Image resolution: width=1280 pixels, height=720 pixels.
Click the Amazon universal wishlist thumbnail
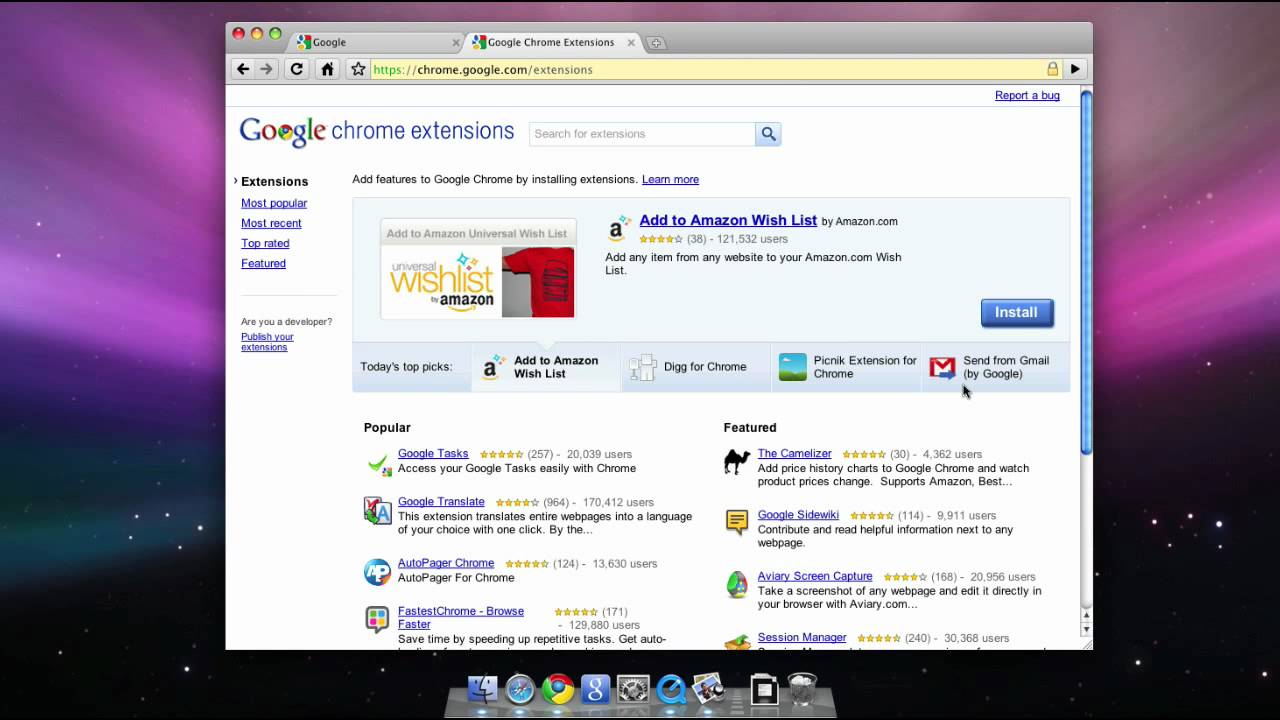(478, 269)
